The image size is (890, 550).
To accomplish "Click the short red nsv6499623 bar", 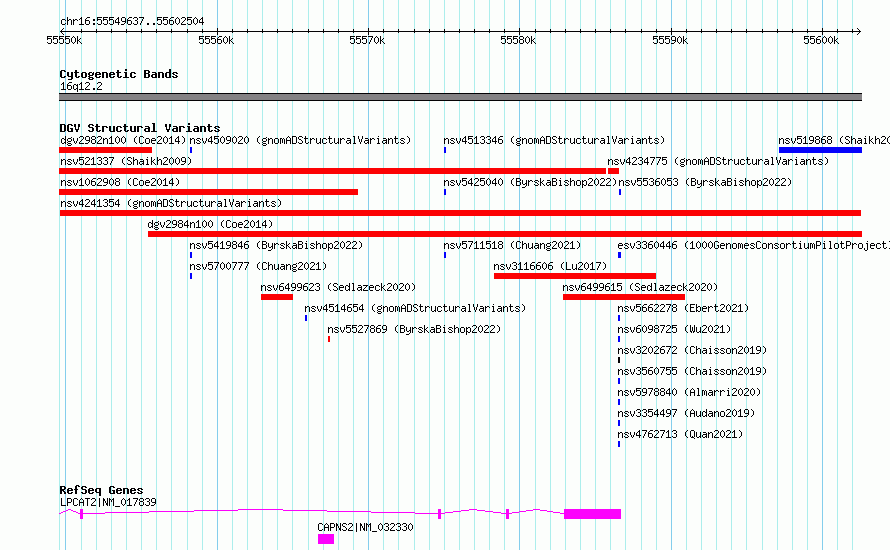I will [277, 297].
